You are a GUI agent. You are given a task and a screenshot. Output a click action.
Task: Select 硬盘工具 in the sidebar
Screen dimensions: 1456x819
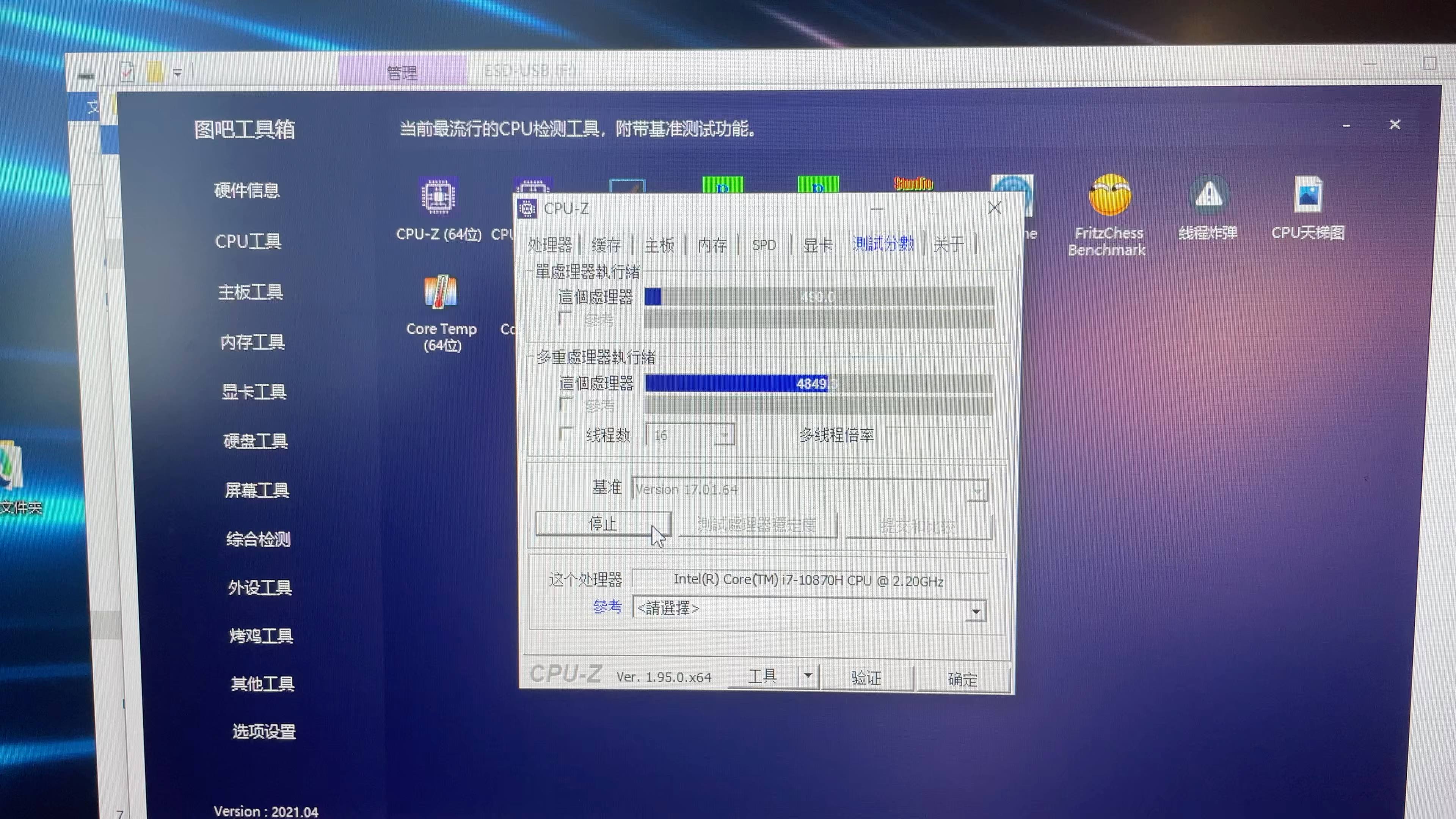pyautogui.click(x=256, y=441)
